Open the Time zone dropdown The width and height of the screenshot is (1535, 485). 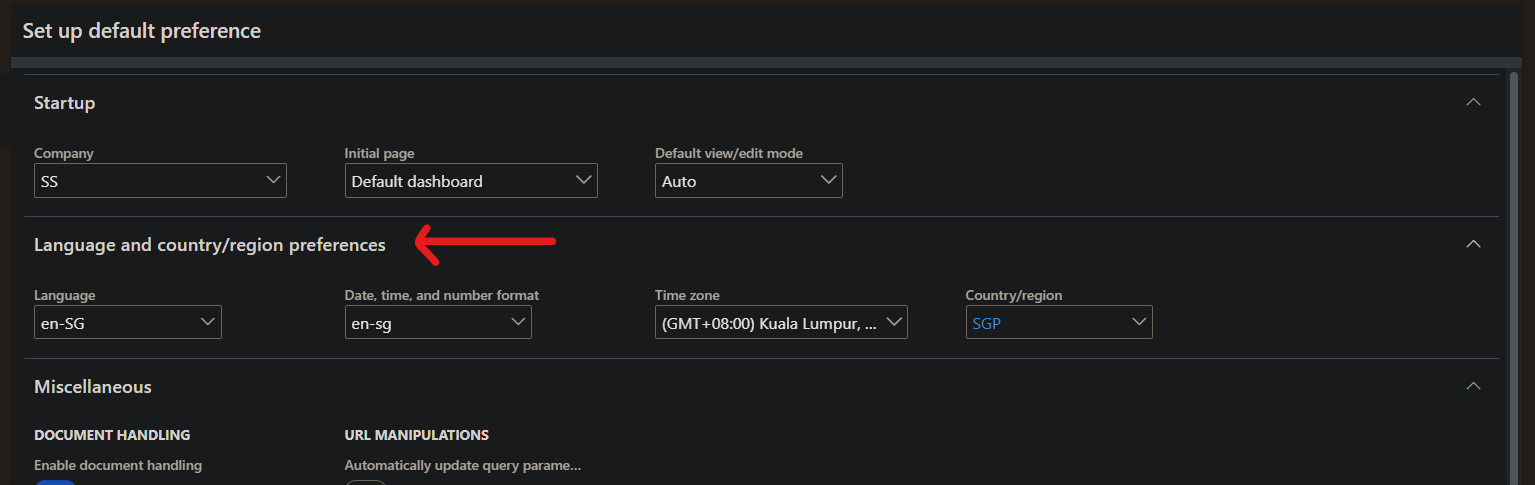[x=894, y=322]
